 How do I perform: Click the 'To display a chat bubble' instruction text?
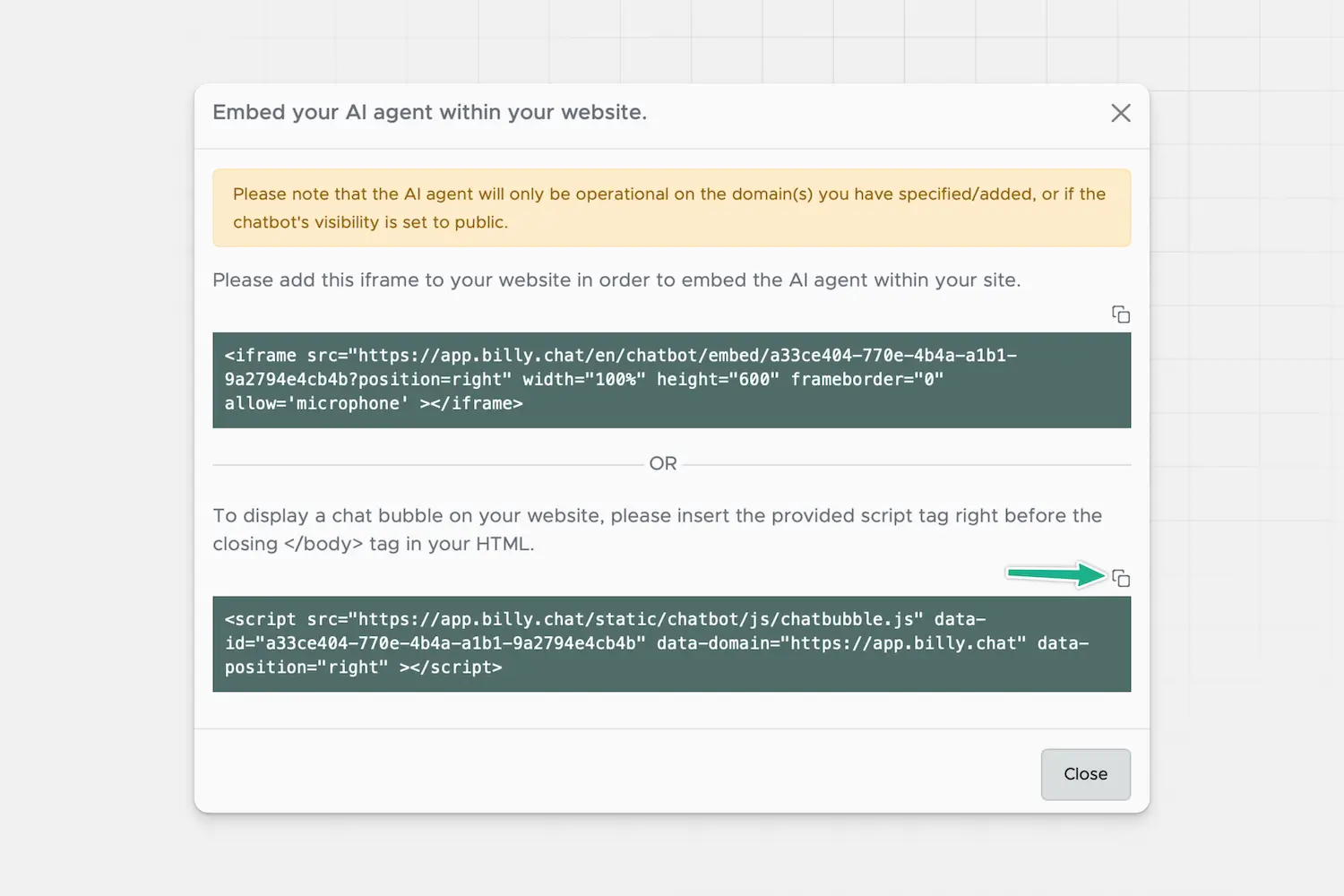point(658,530)
